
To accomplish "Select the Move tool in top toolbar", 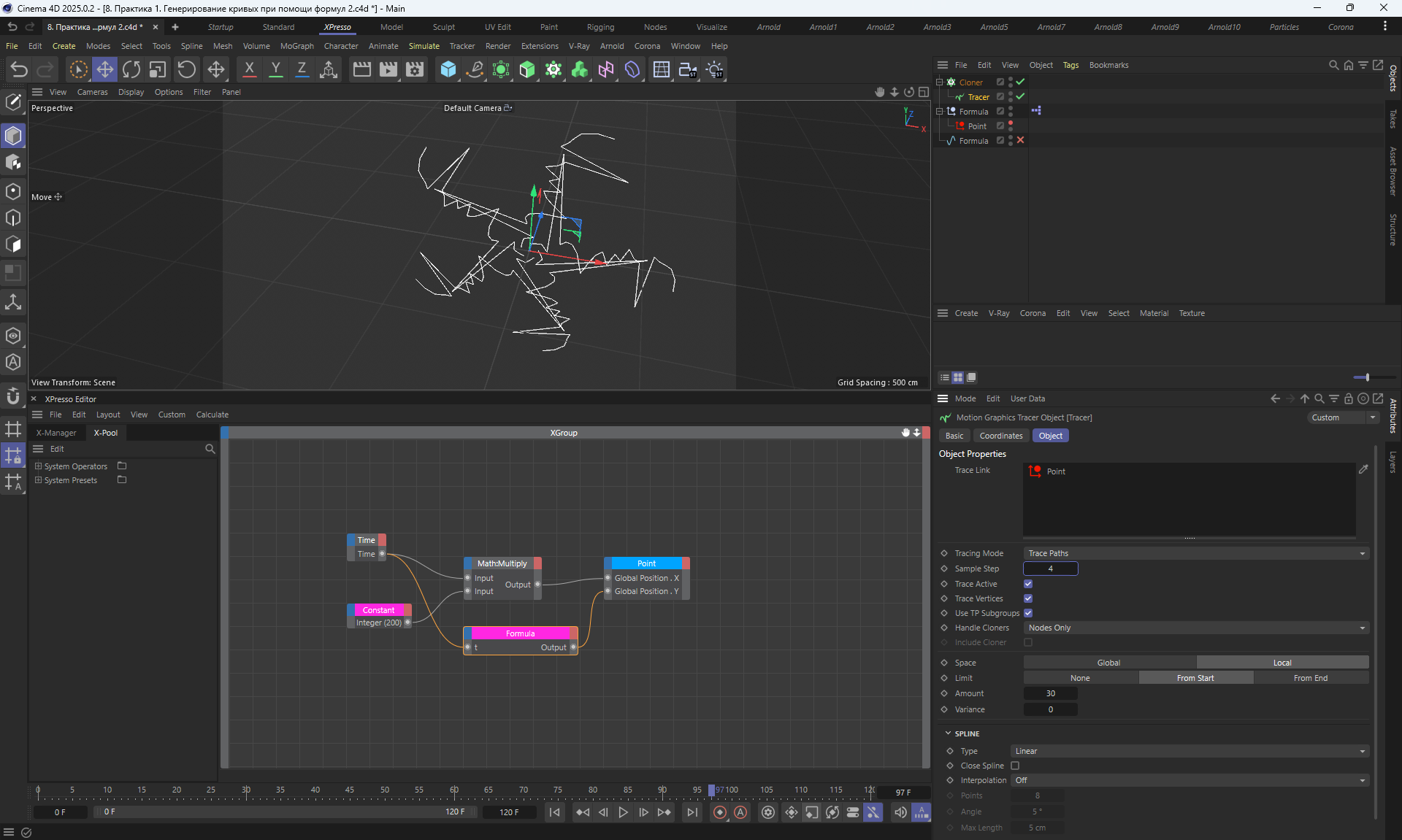I will coord(104,69).
